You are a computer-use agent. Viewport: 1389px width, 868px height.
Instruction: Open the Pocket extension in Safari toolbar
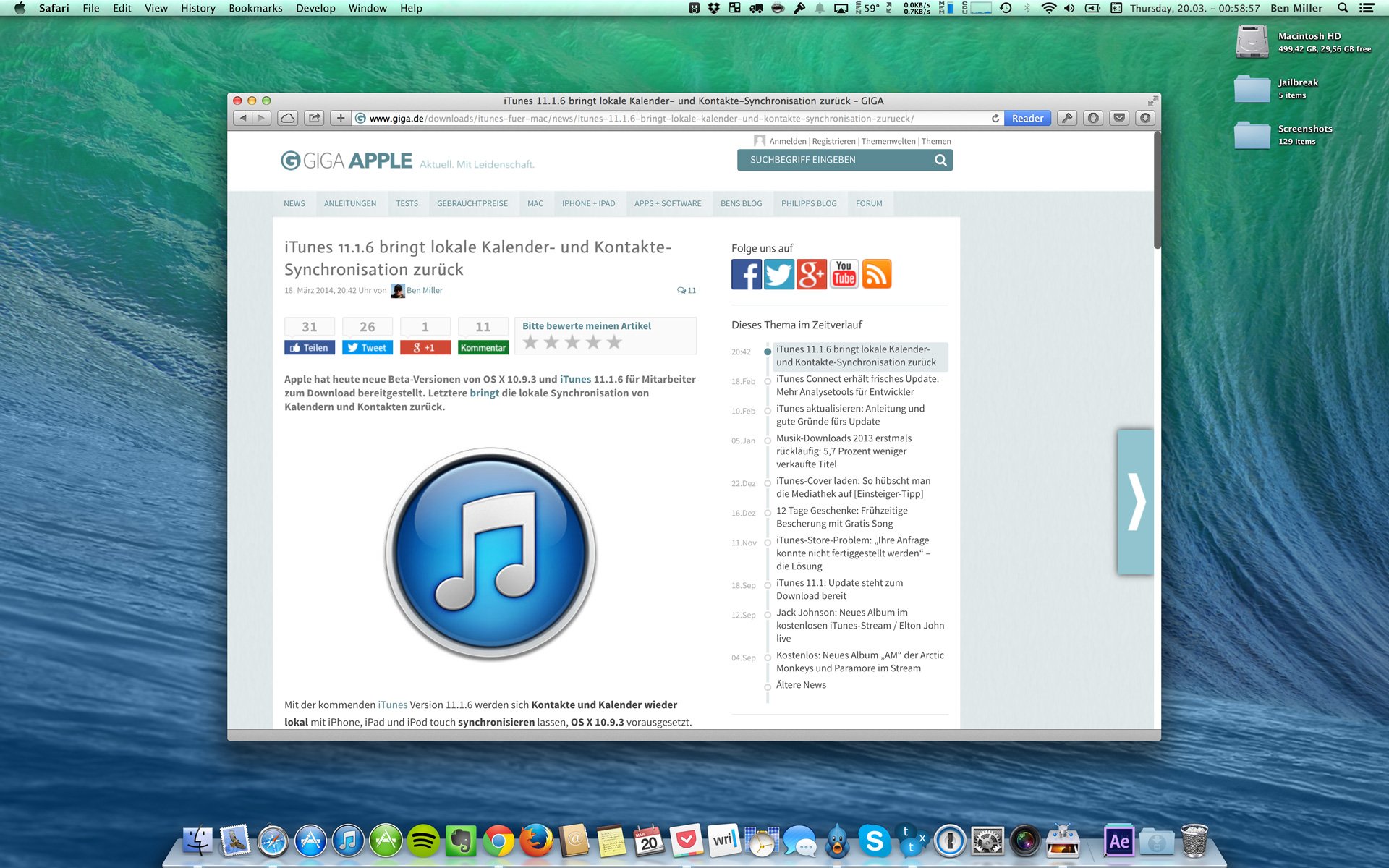click(1119, 118)
